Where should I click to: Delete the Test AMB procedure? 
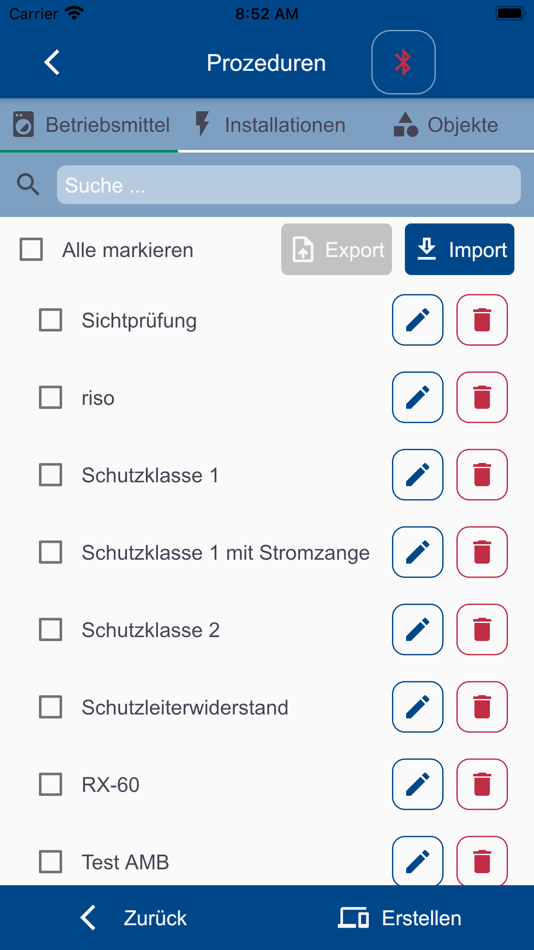(x=482, y=861)
